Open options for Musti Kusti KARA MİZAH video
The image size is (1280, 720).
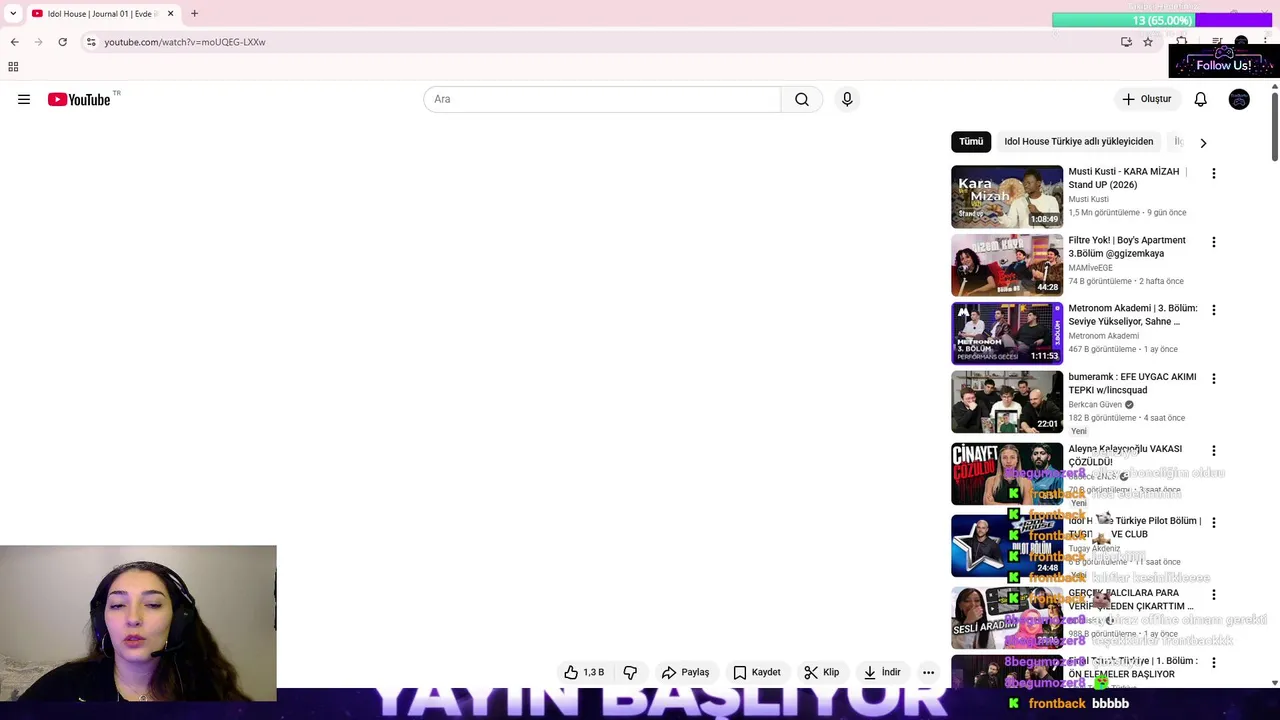point(1214,173)
